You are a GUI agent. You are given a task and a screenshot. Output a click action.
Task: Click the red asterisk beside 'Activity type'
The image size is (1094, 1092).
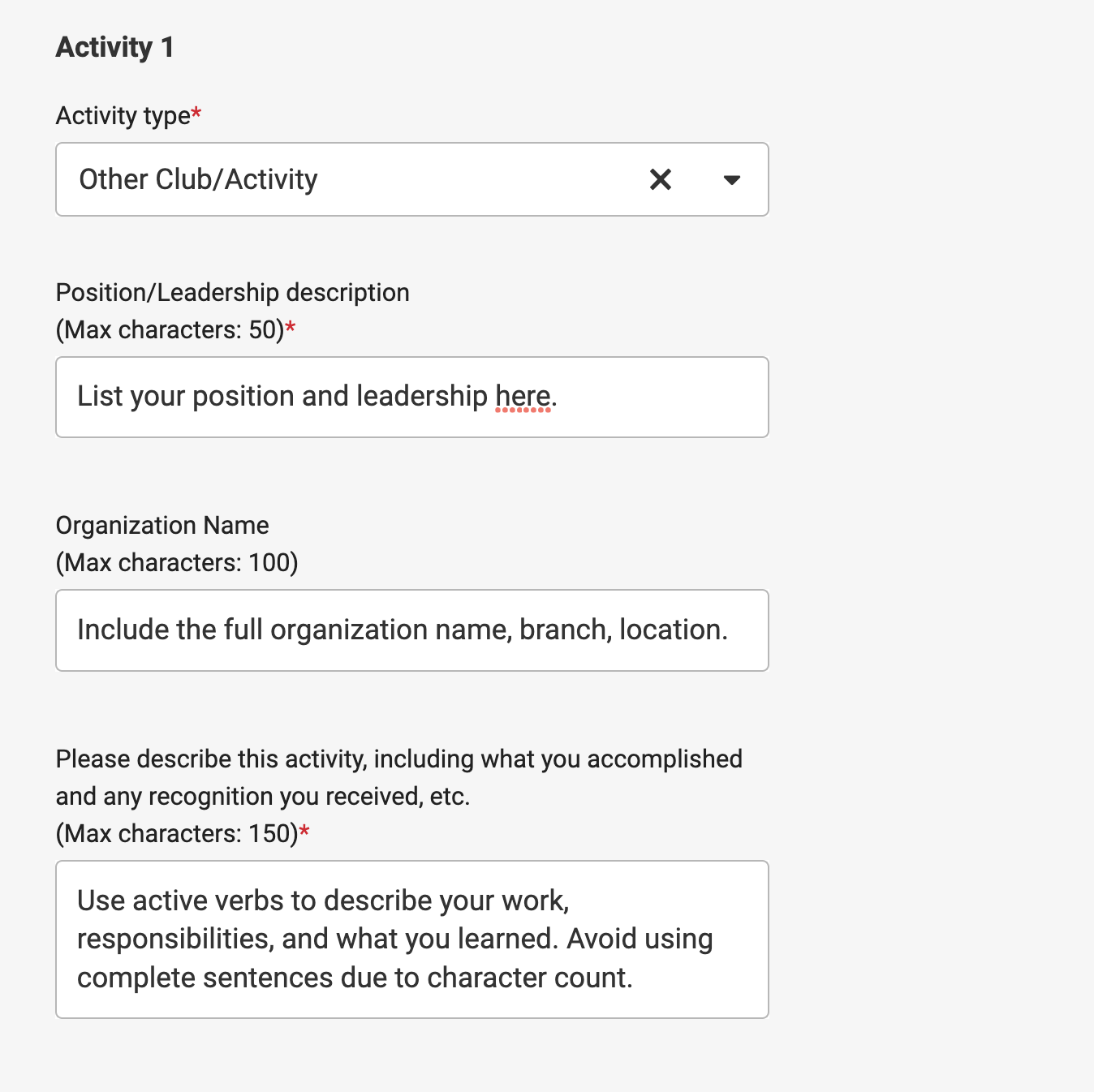pyautogui.click(x=196, y=114)
